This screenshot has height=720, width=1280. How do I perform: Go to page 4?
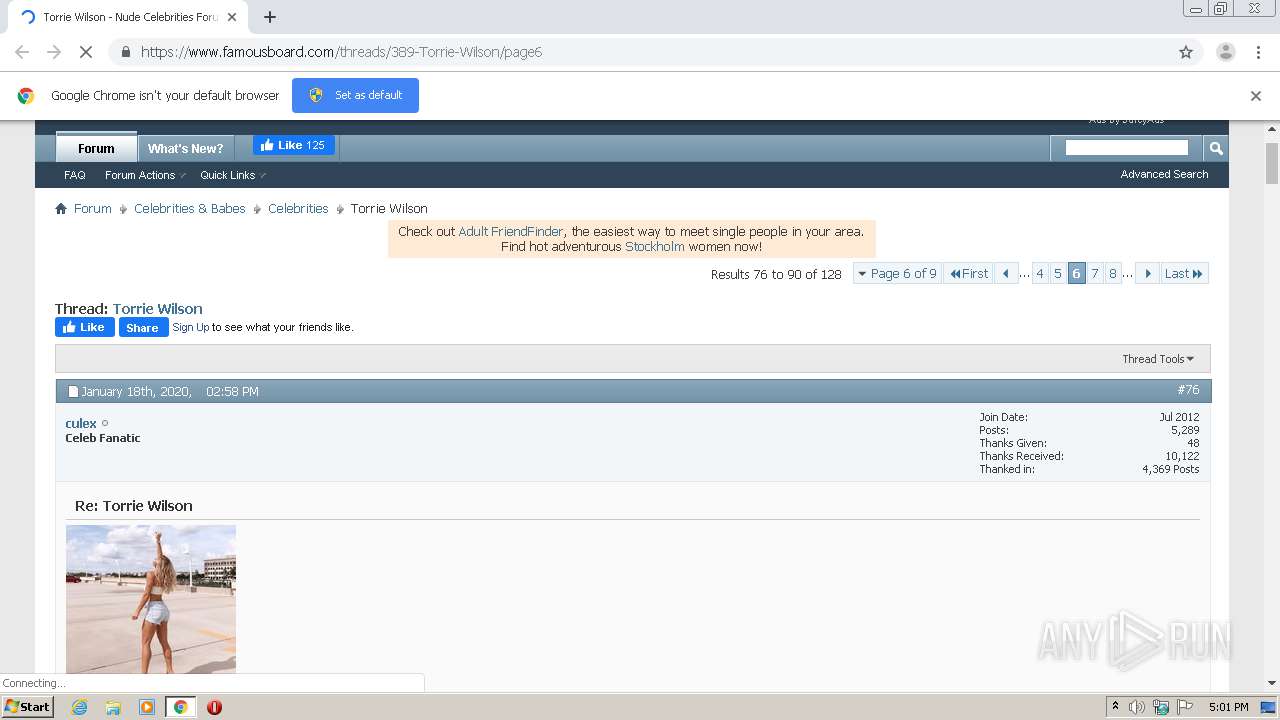1040,273
